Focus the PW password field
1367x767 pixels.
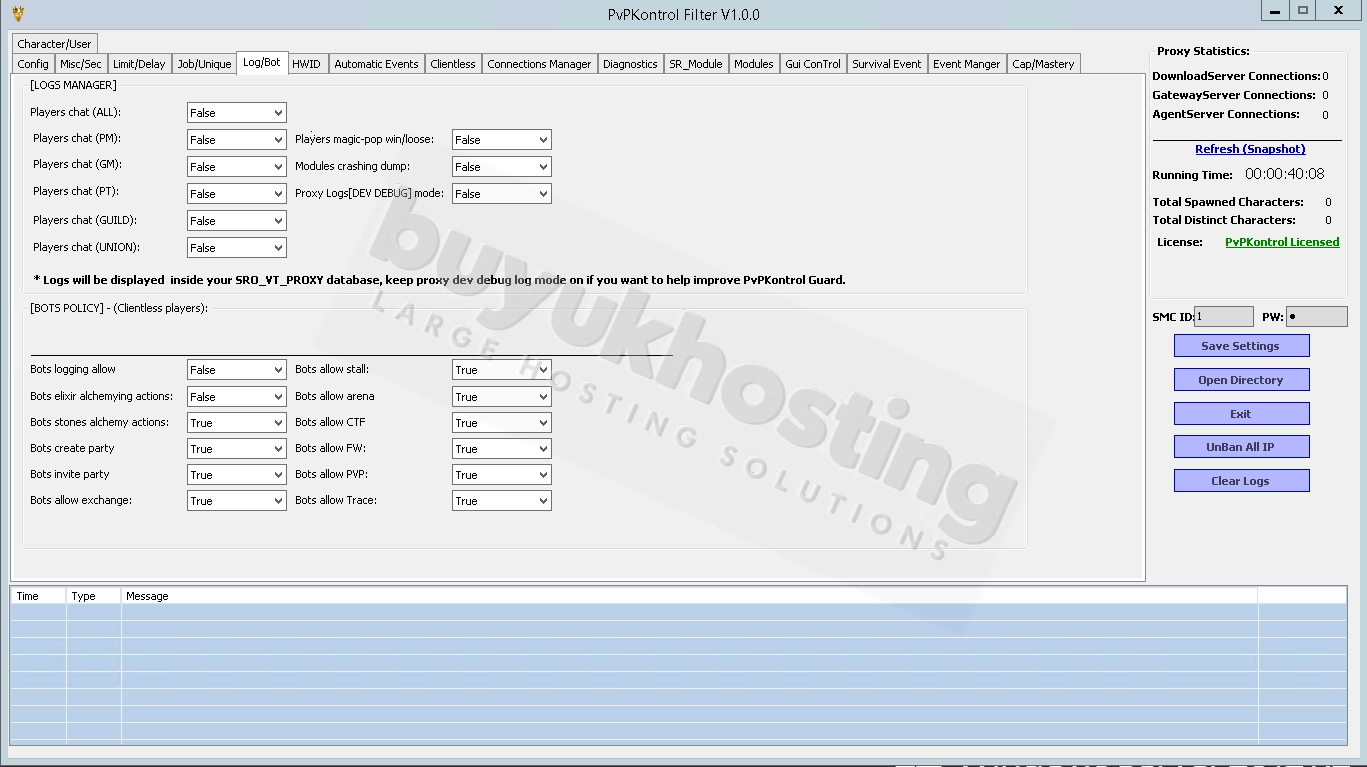pos(1317,317)
